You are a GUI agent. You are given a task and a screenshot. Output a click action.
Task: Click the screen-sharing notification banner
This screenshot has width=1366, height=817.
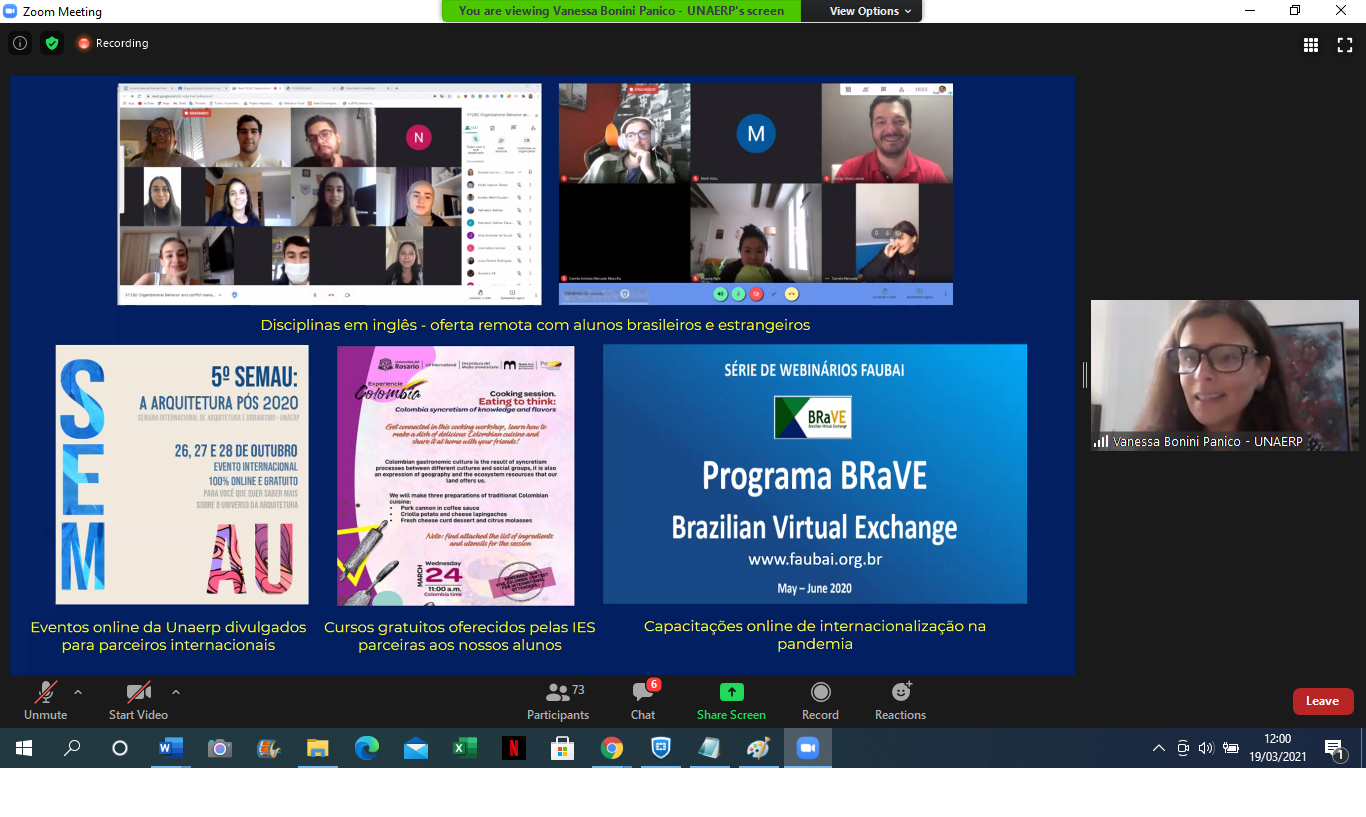click(621, 11)
